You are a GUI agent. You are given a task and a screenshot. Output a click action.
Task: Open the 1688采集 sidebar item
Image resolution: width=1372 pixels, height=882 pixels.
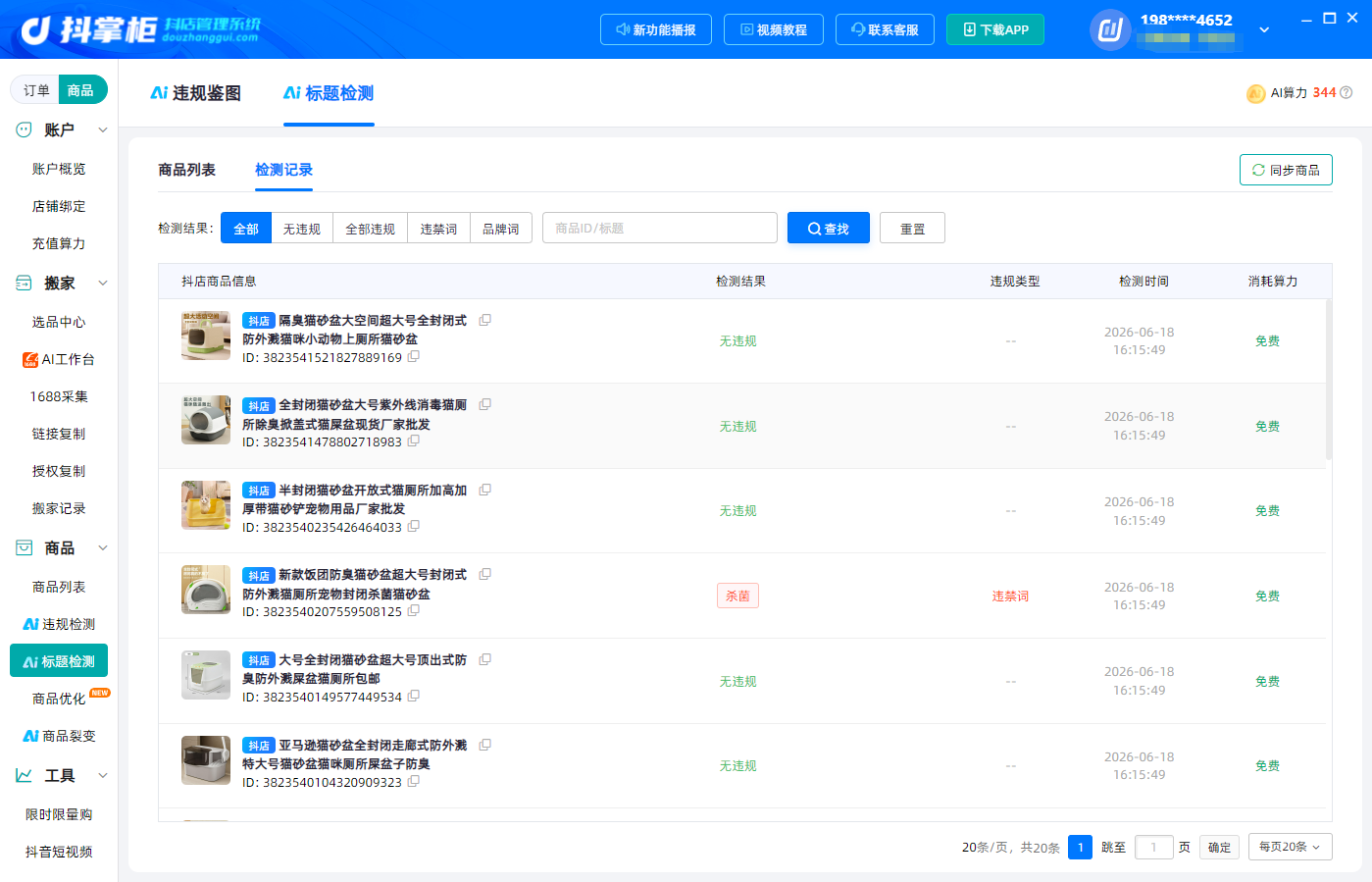tap(59, 396)
